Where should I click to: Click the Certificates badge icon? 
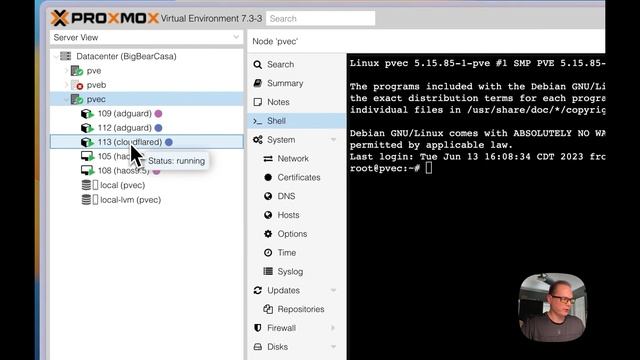(268, 177)
